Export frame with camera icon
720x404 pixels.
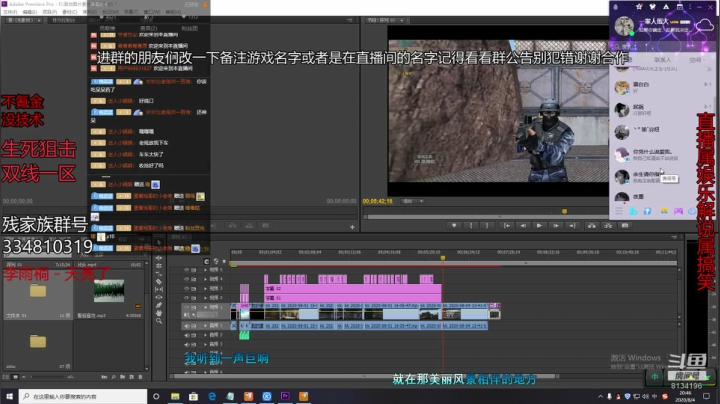click(625, 225)
